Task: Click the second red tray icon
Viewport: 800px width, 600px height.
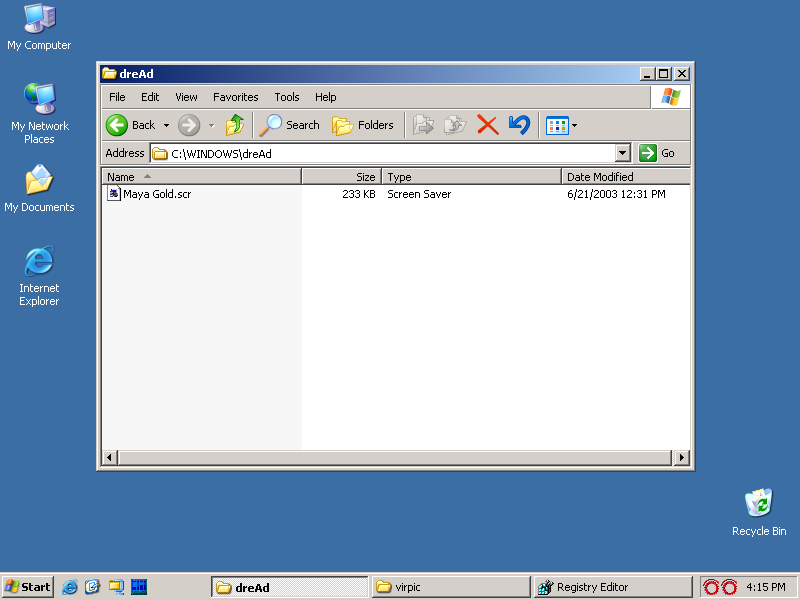Action: click(729, 587)
